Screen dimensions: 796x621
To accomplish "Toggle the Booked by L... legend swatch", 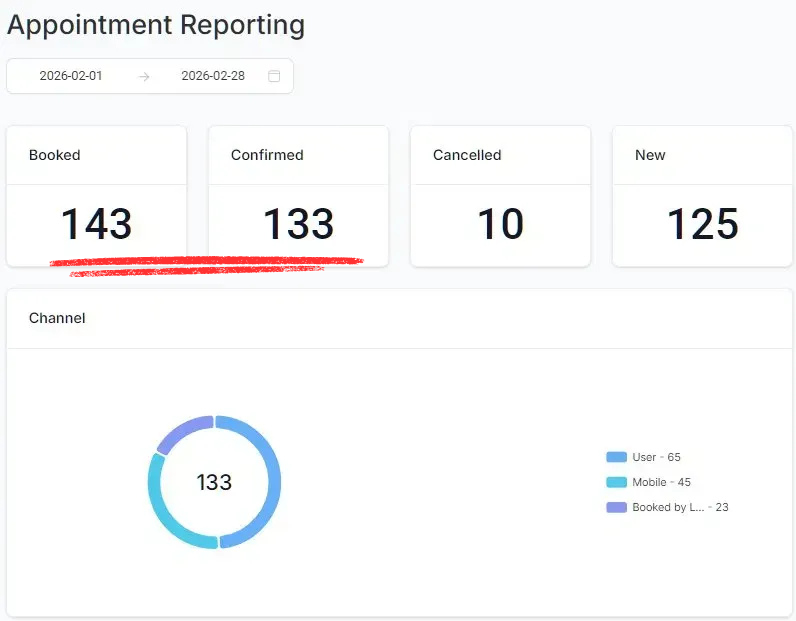I will [616, 507].
